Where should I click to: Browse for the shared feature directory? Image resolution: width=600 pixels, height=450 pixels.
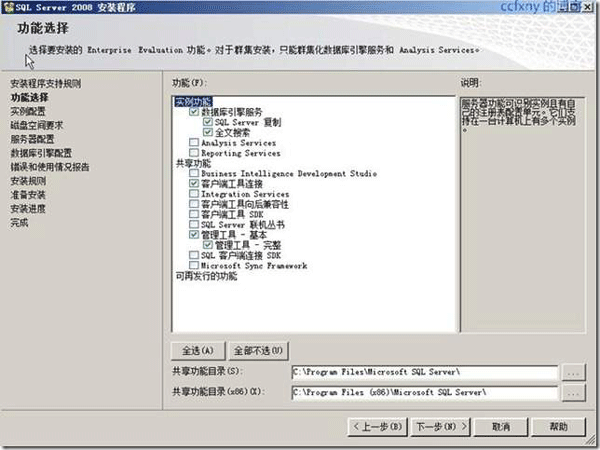pyautogui.click(x=572, y=372)
